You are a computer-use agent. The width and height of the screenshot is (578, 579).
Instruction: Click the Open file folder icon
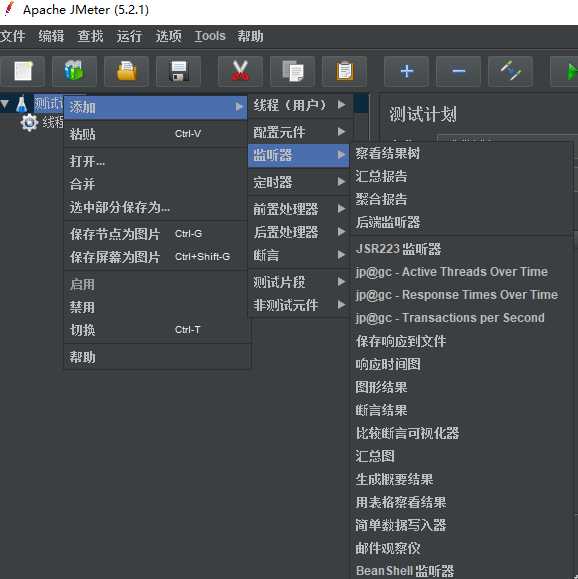(126, 71)
